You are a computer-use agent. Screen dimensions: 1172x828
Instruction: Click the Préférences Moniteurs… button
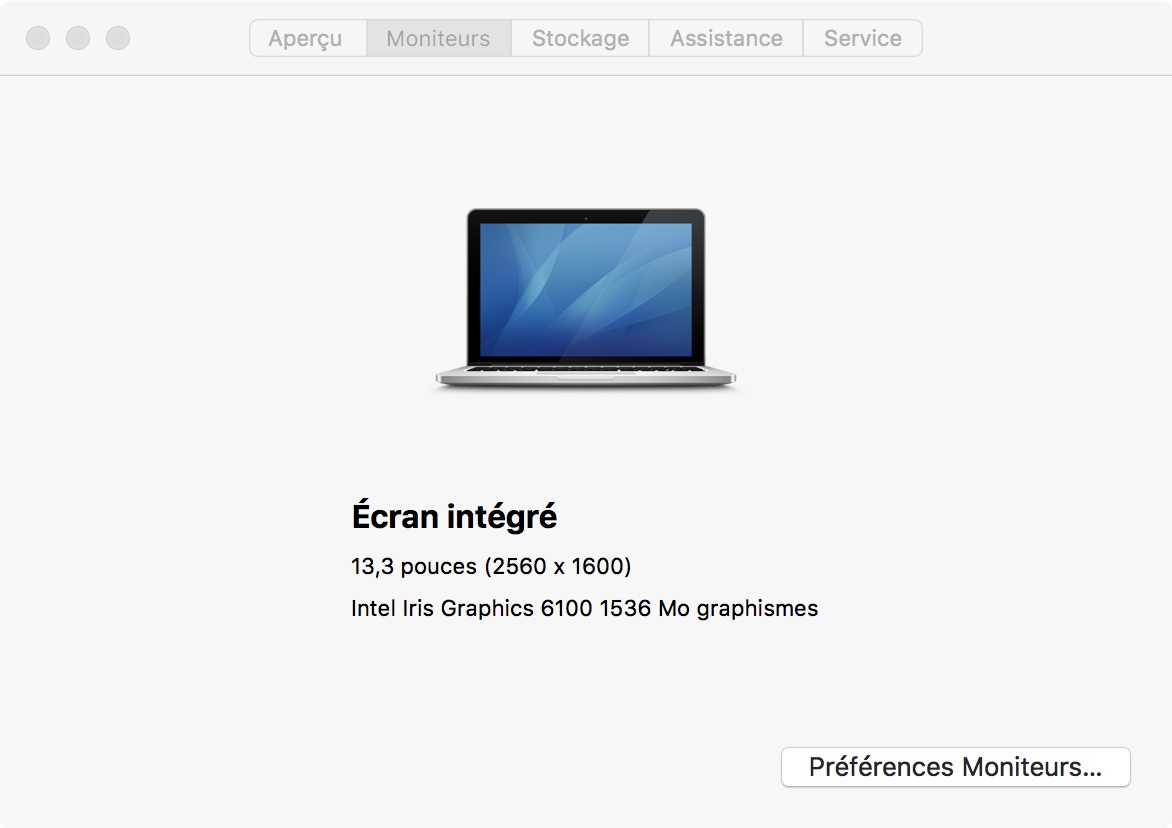pos(955,767)
